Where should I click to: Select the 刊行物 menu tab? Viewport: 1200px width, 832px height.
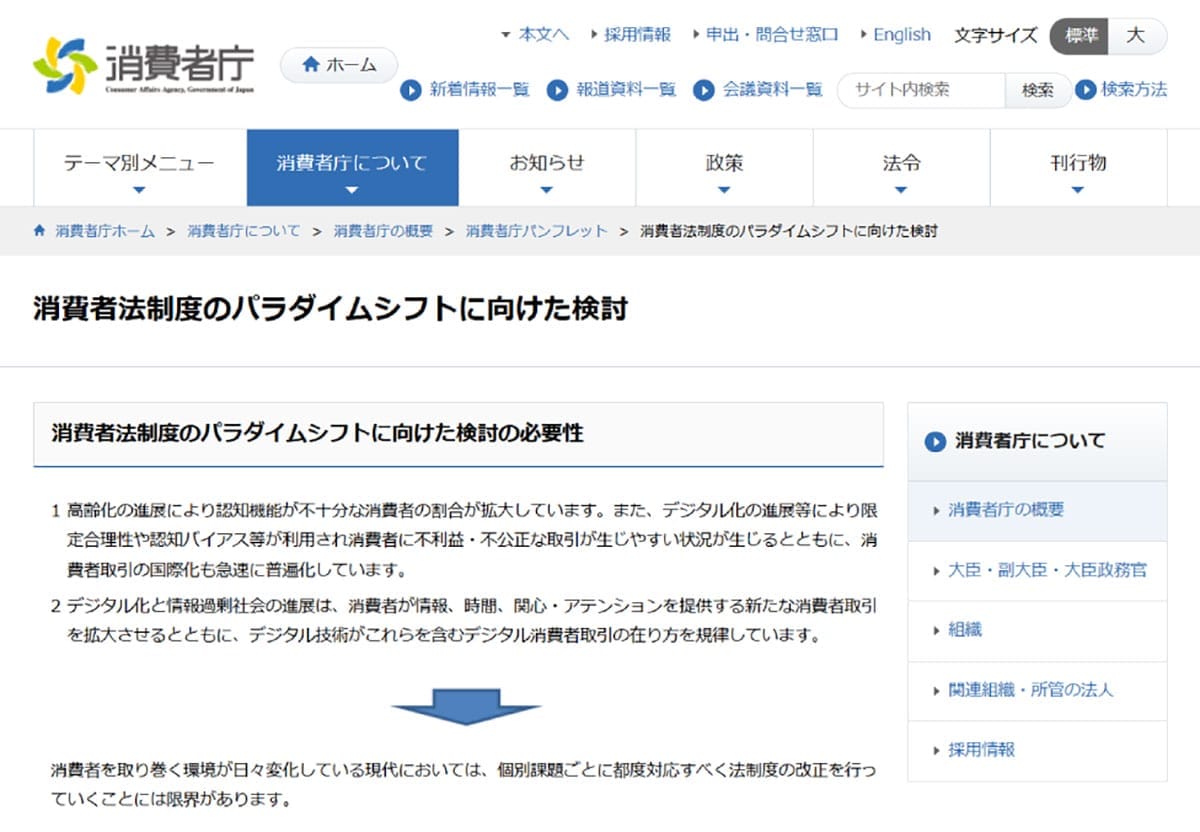pyautogui.click(x=1078, y=168)
